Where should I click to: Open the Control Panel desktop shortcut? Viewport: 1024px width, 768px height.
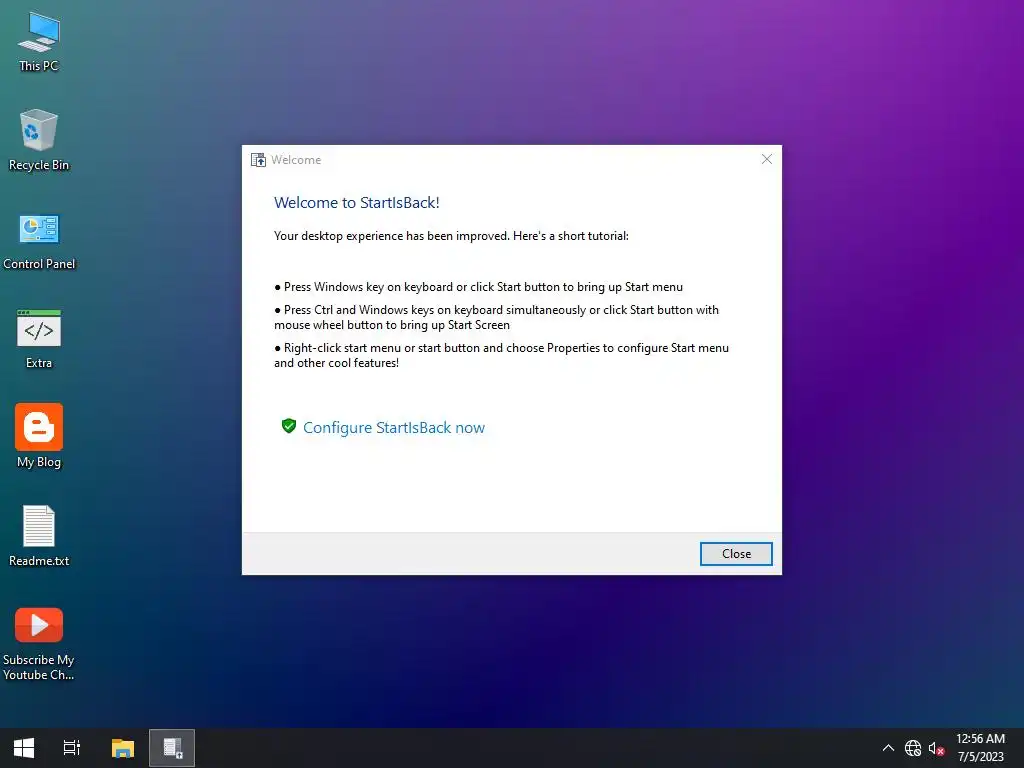pos(39,241)
